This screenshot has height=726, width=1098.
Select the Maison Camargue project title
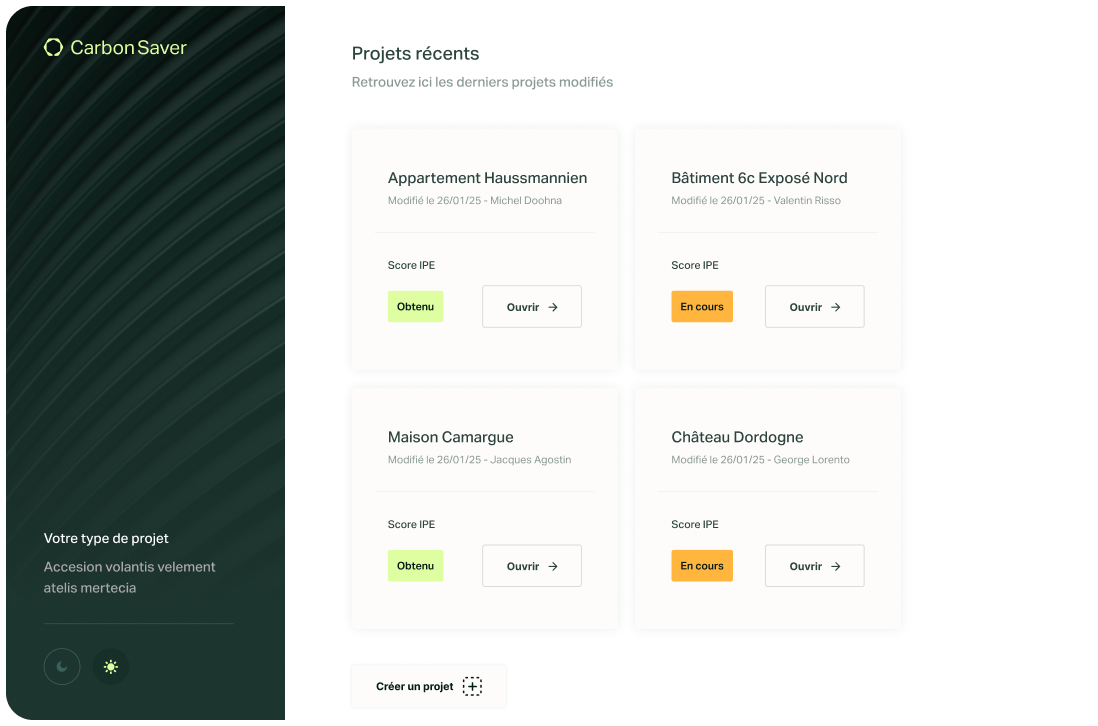450,437
